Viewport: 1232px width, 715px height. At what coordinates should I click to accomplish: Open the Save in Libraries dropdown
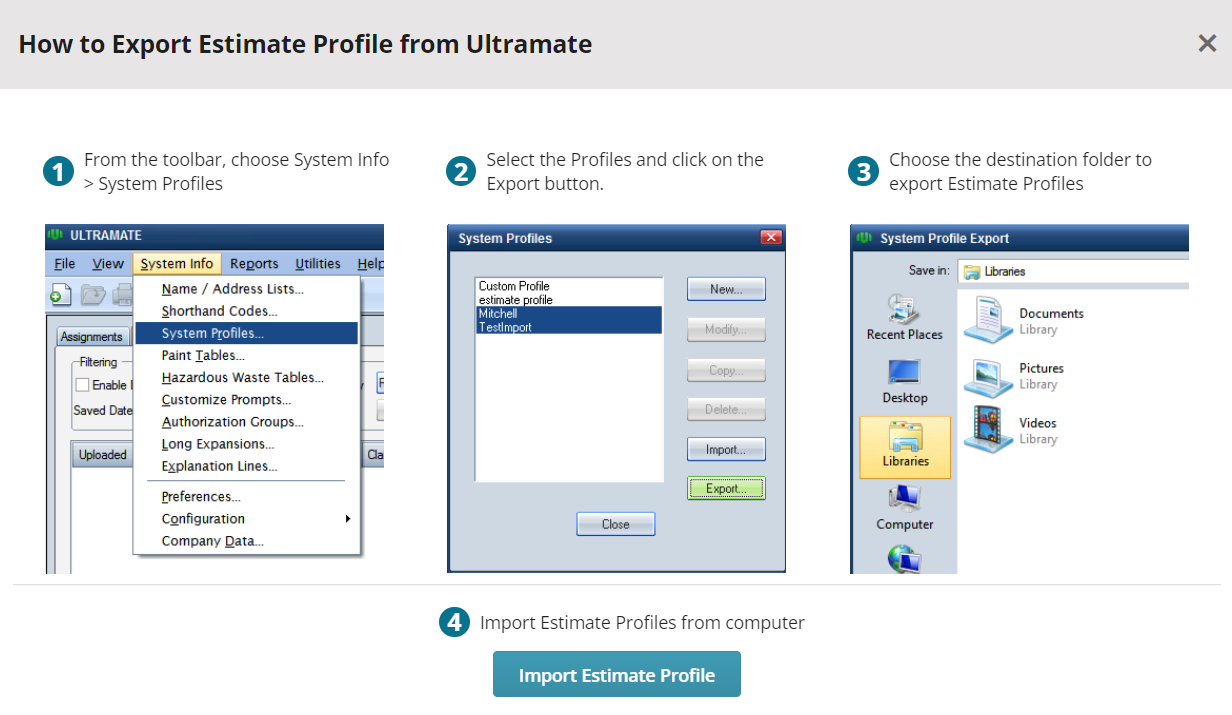[x=1073, y=271]
